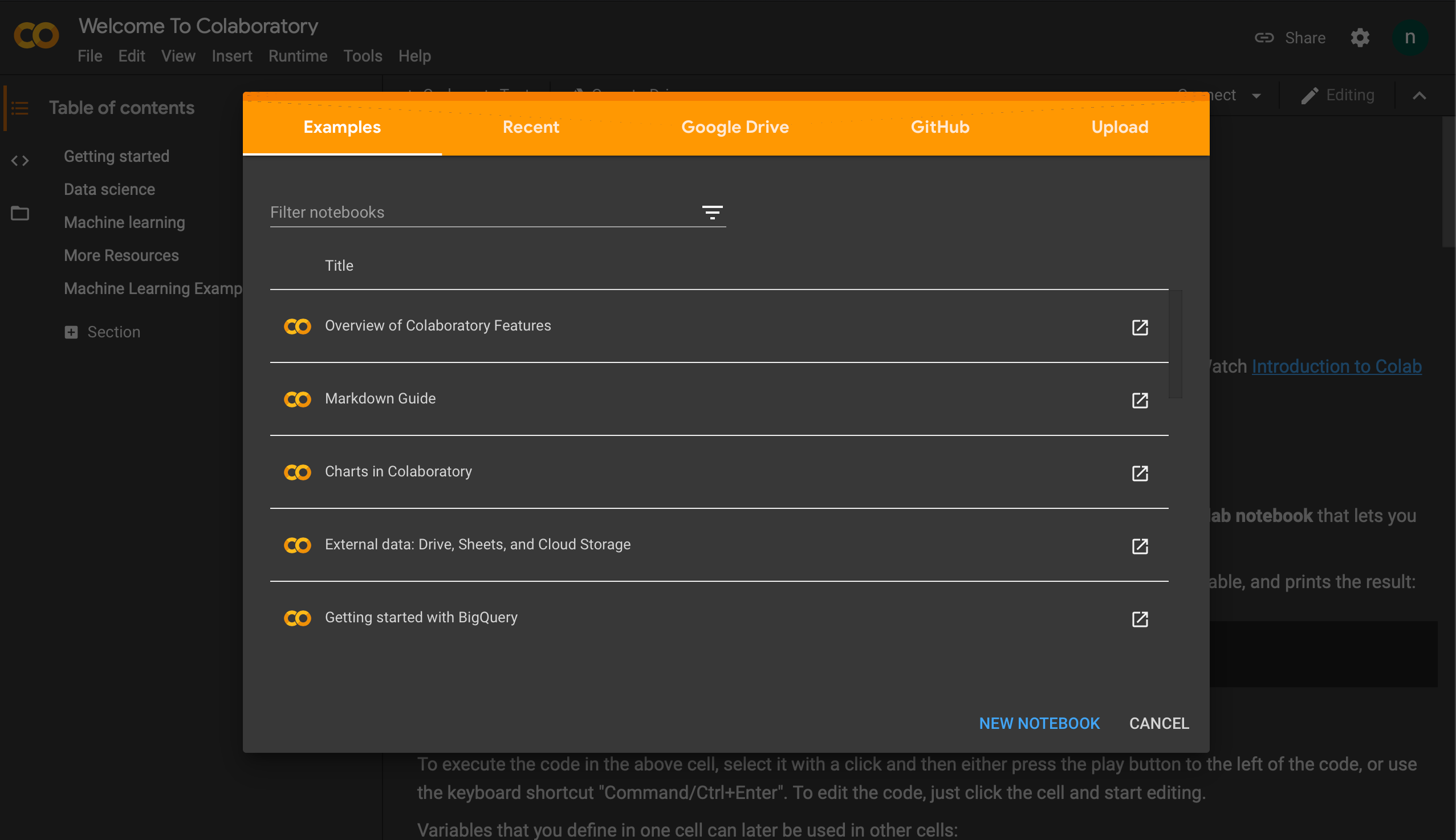Open Overview of Colaboratory Features in new tab icon
Image resolution: width=1456 pixels, height=840 pixels.
tap(1139, 327)
